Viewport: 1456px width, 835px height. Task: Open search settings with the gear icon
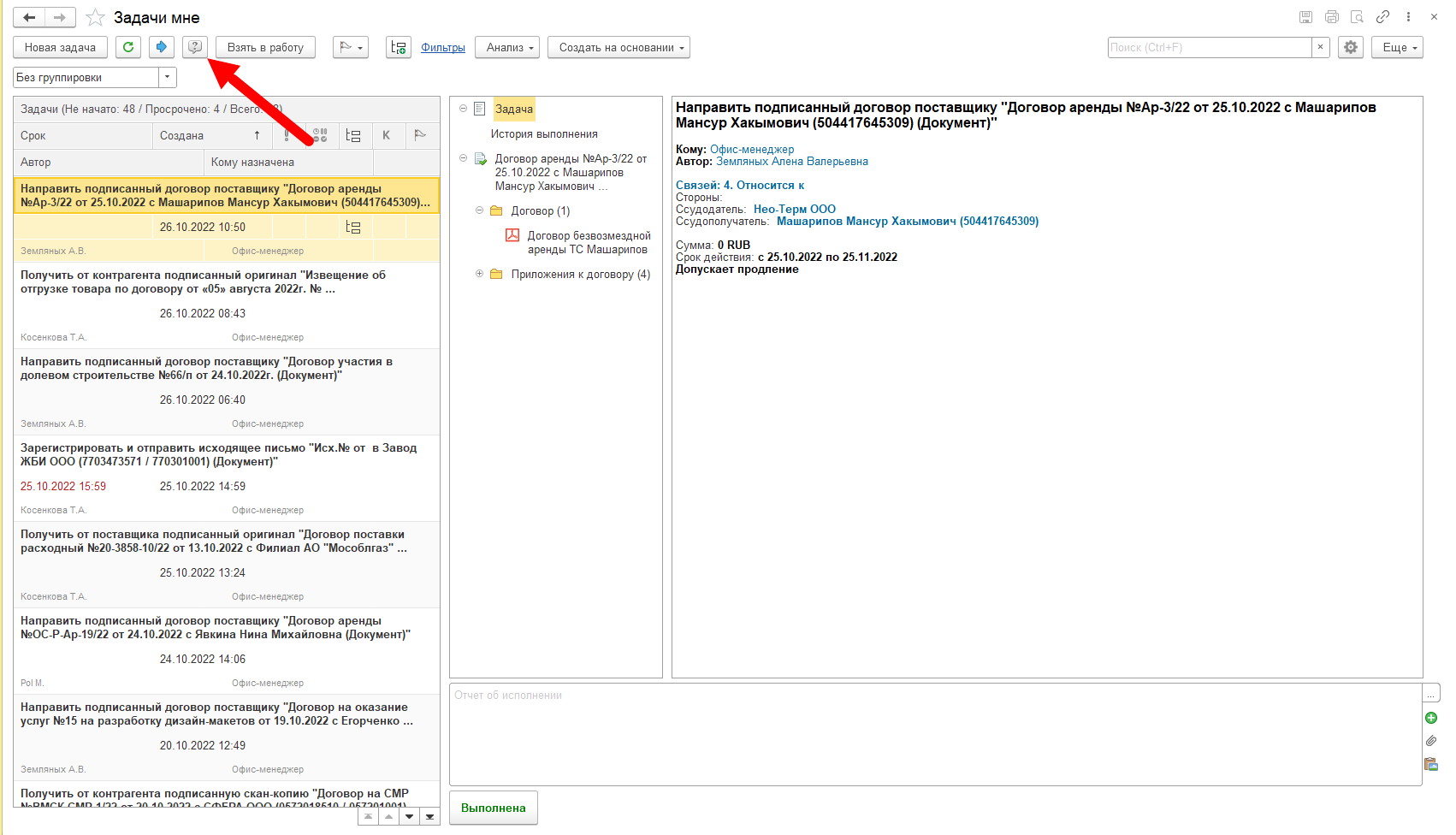coord(1351,47)
